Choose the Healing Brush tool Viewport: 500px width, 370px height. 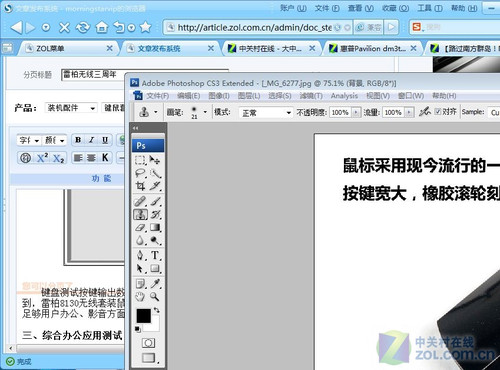(140, 201)
